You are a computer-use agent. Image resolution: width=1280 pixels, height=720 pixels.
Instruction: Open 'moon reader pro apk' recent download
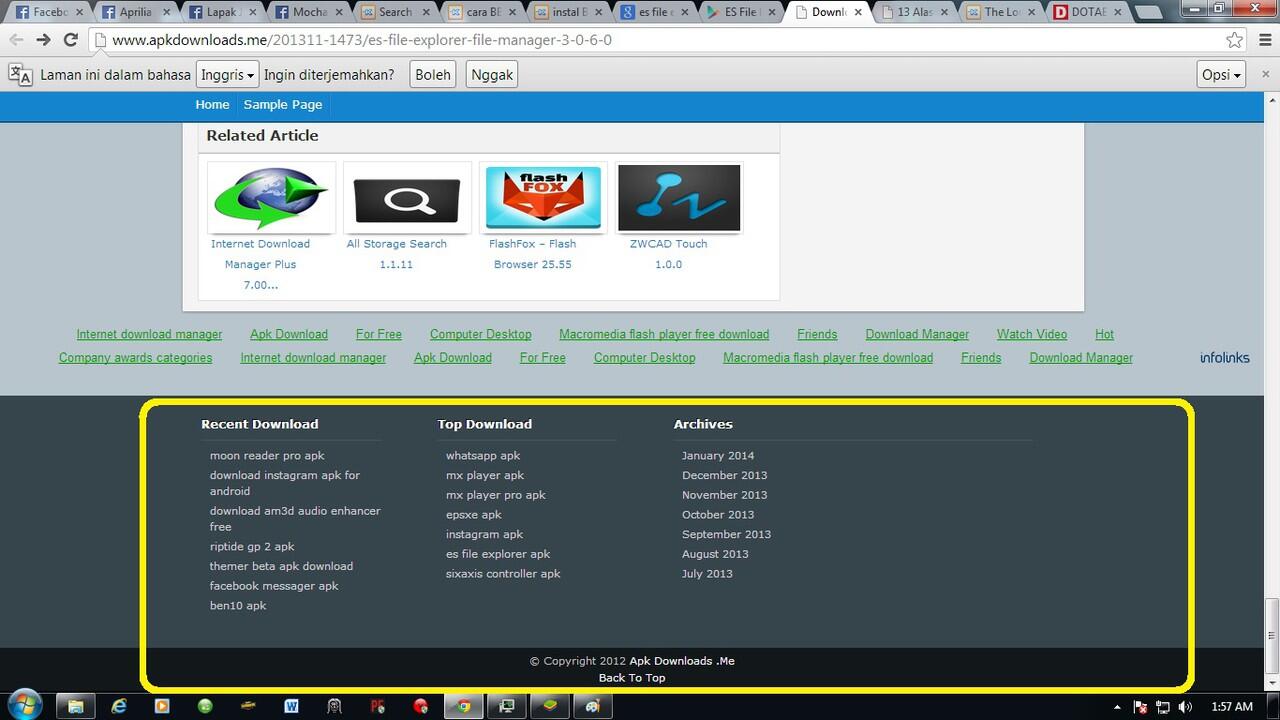click(x=267, y=455)
